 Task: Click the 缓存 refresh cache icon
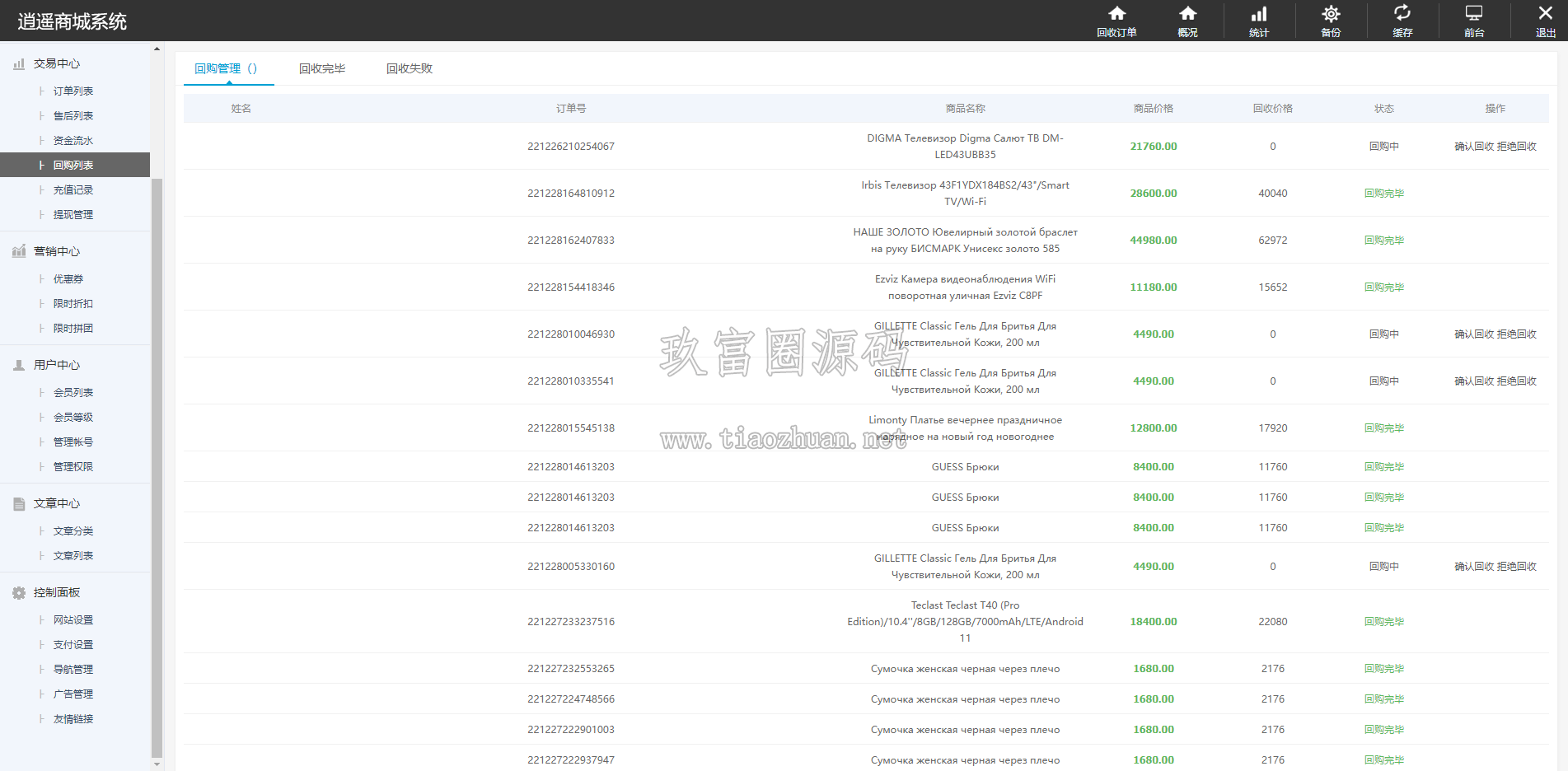coord(1402,14)
